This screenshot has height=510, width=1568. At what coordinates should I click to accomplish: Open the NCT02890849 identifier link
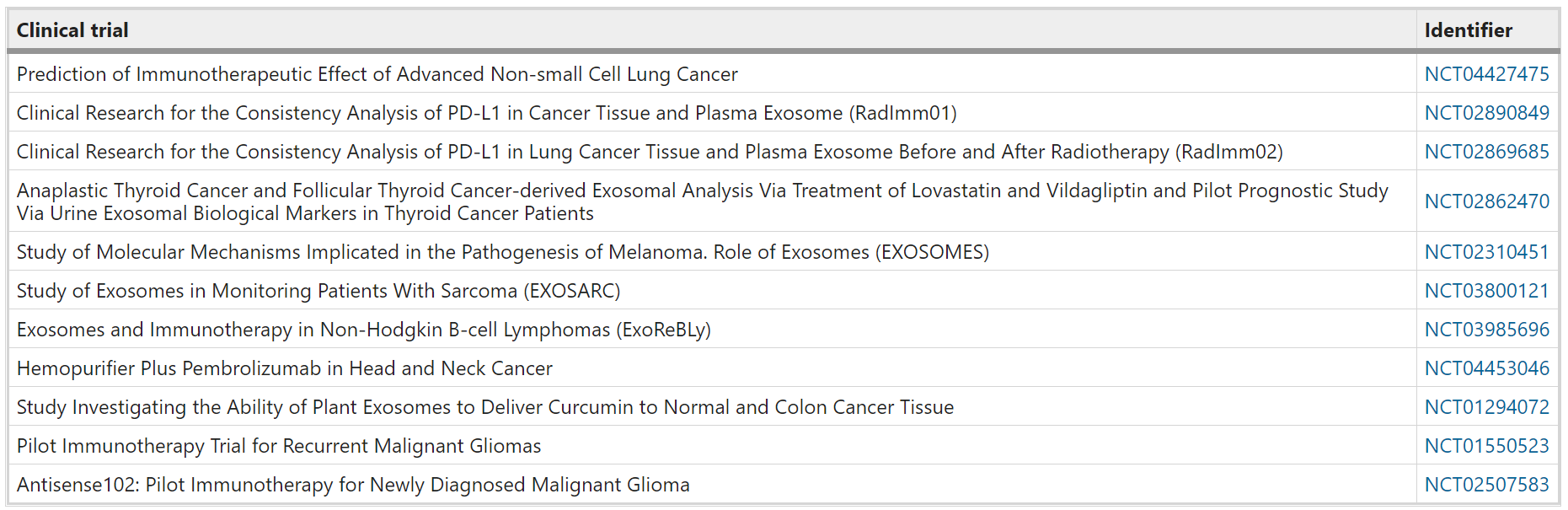coord(1486,113)
